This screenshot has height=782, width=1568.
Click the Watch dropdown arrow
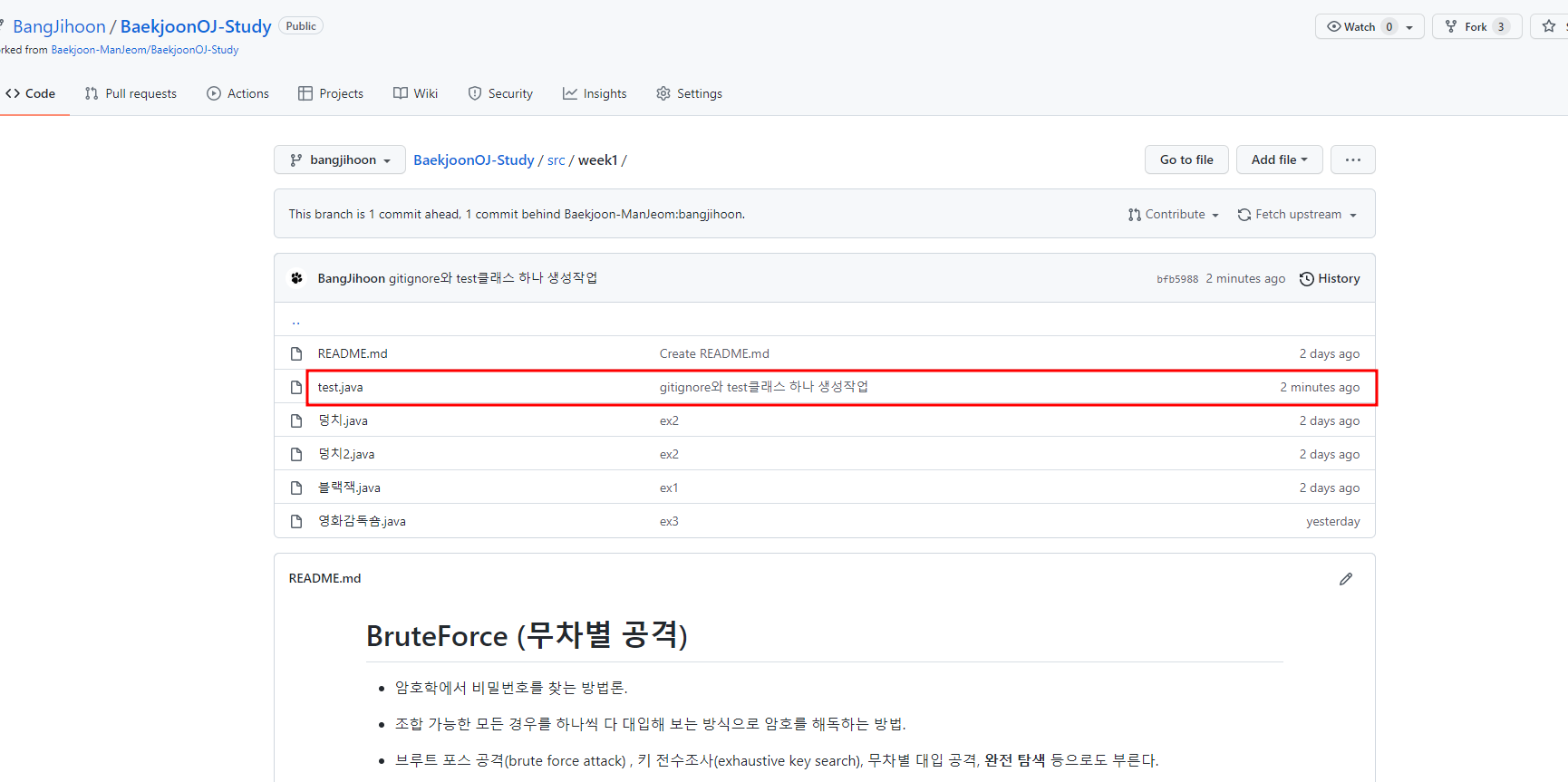(1409, 27)
